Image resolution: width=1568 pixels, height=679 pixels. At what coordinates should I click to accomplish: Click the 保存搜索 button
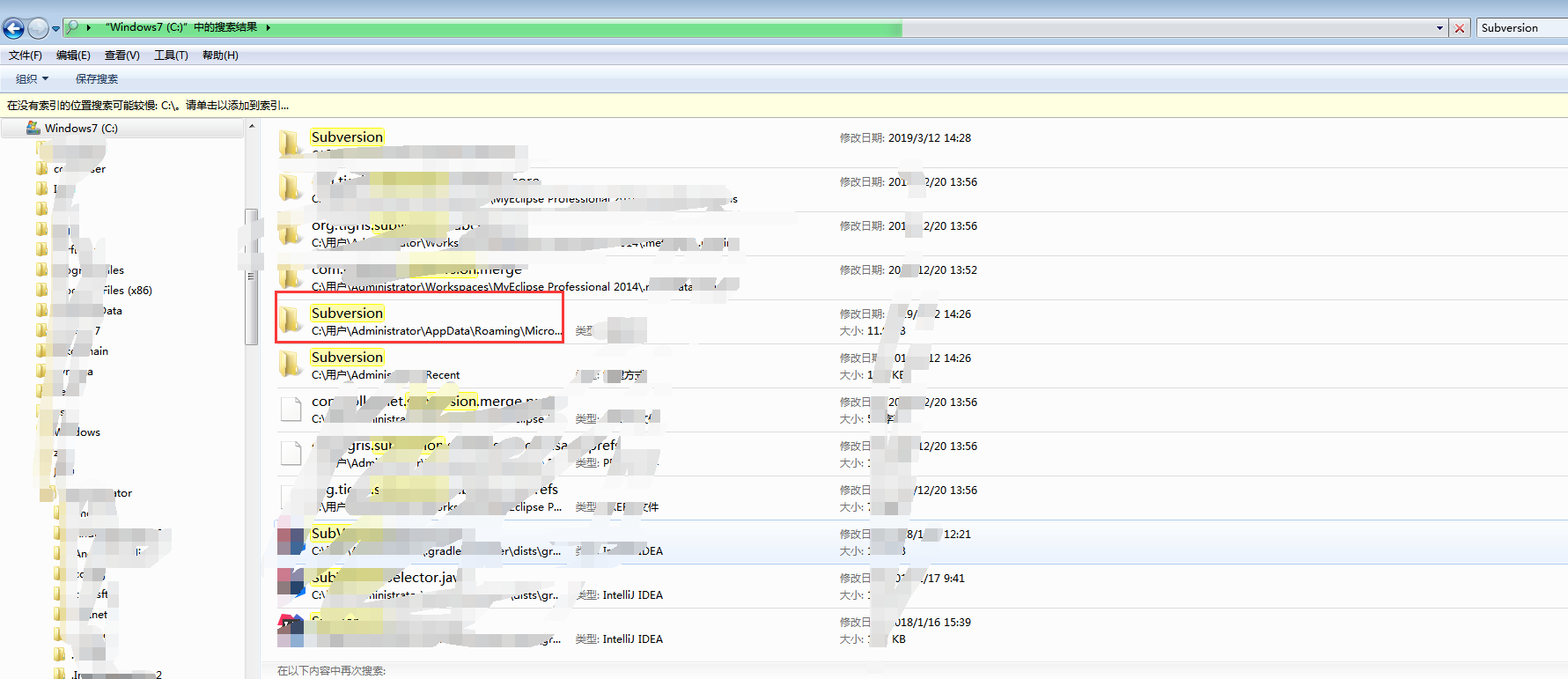coord(97,78)
